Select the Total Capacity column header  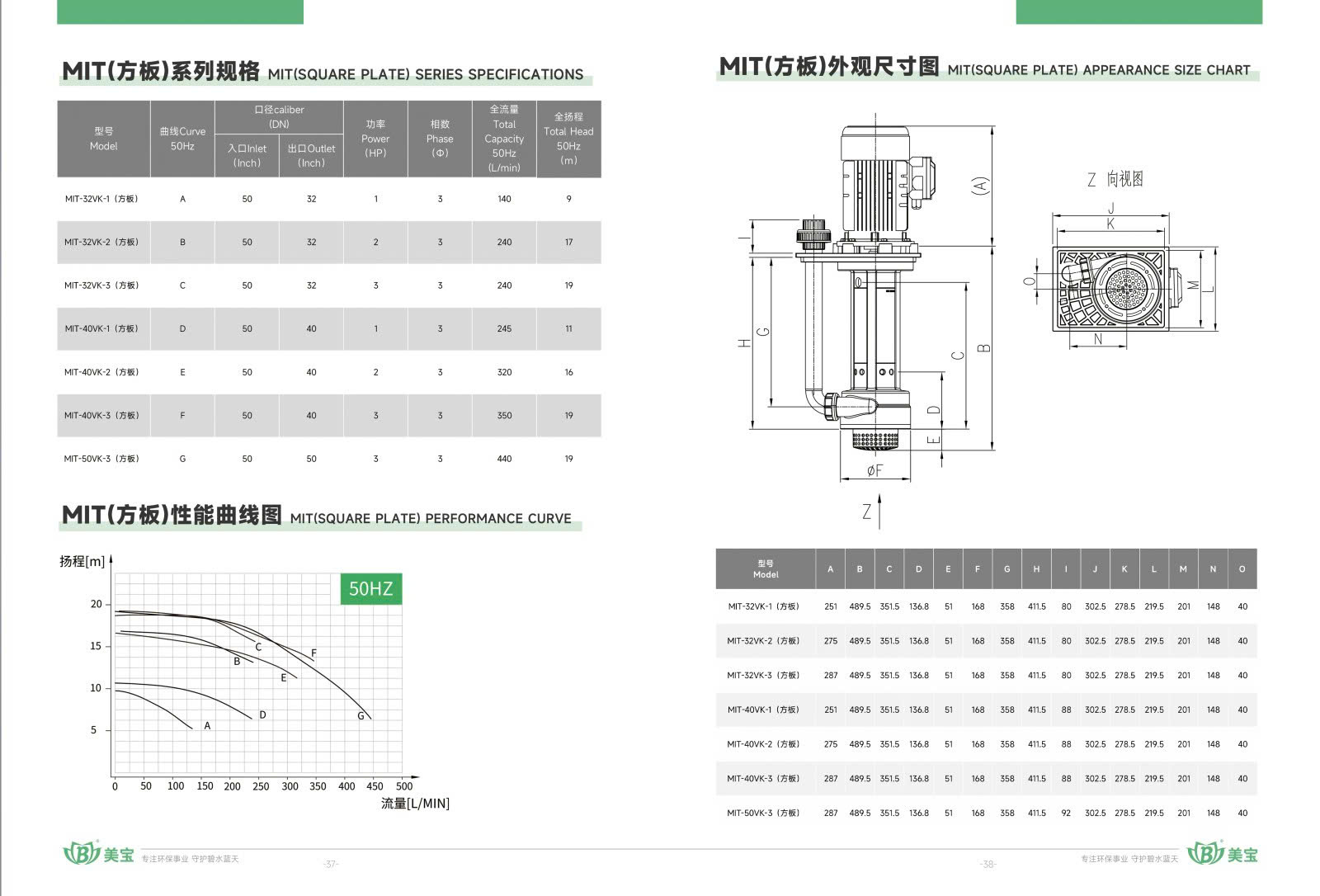[x=504, y=139]
